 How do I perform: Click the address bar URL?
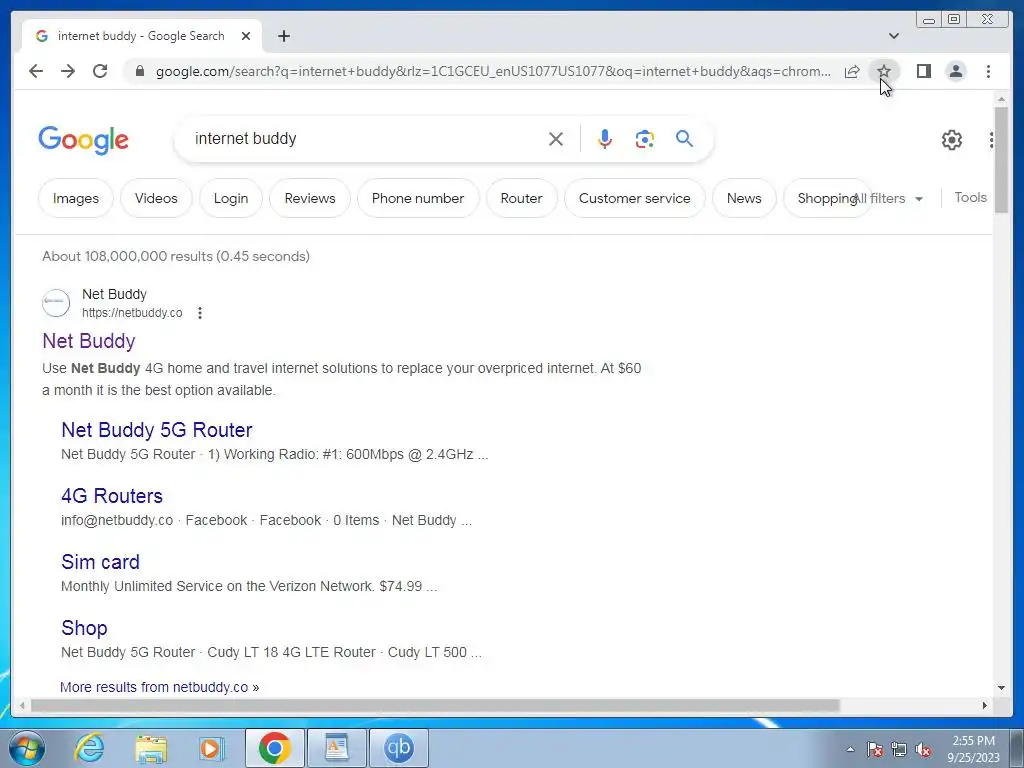click(493, 71)
